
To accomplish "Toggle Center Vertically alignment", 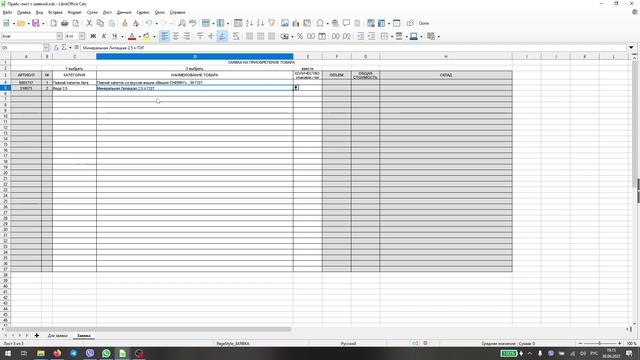I will [211, 36].
